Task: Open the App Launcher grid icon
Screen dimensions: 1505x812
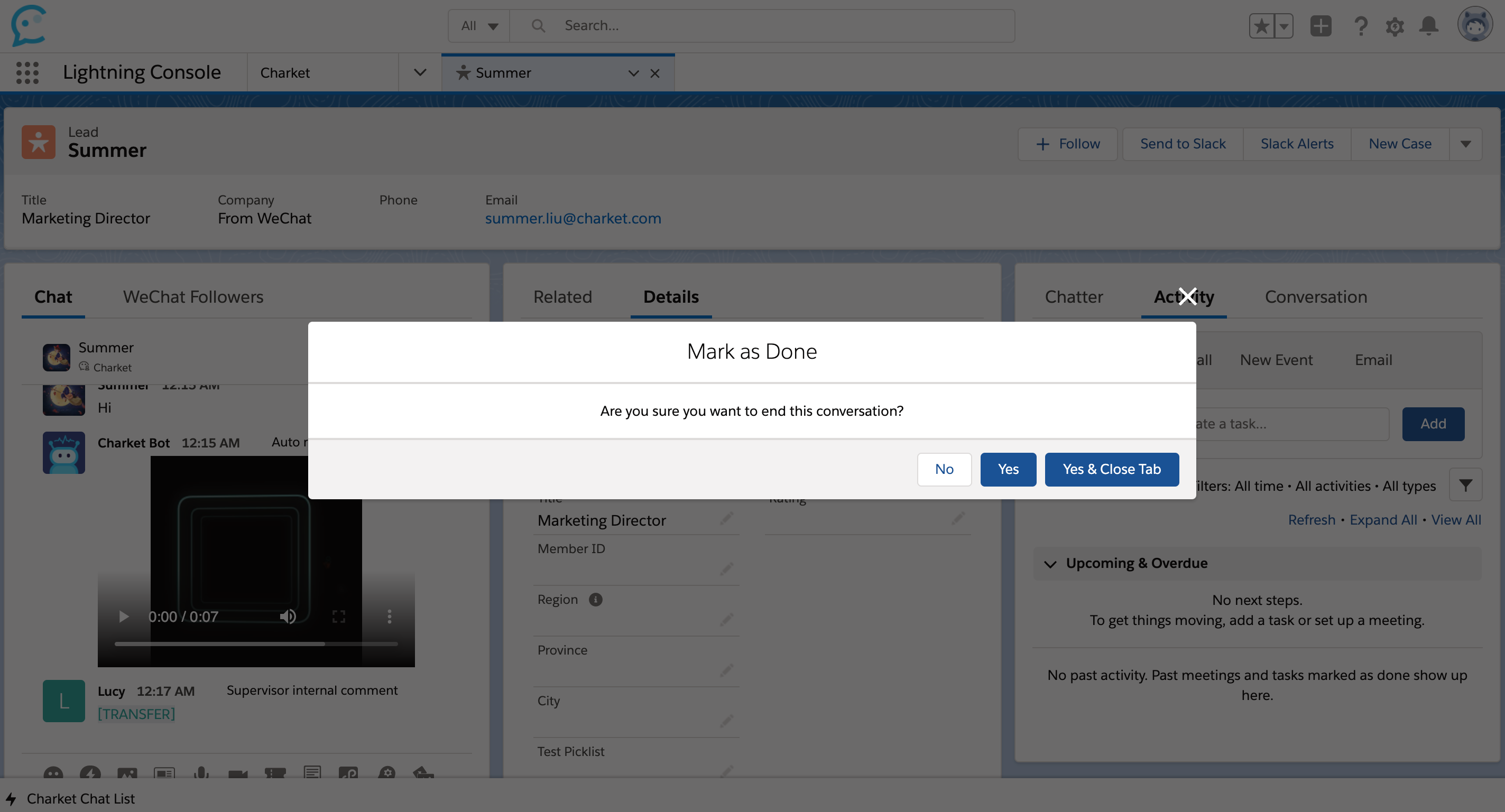Action: (x=27, y=73)
